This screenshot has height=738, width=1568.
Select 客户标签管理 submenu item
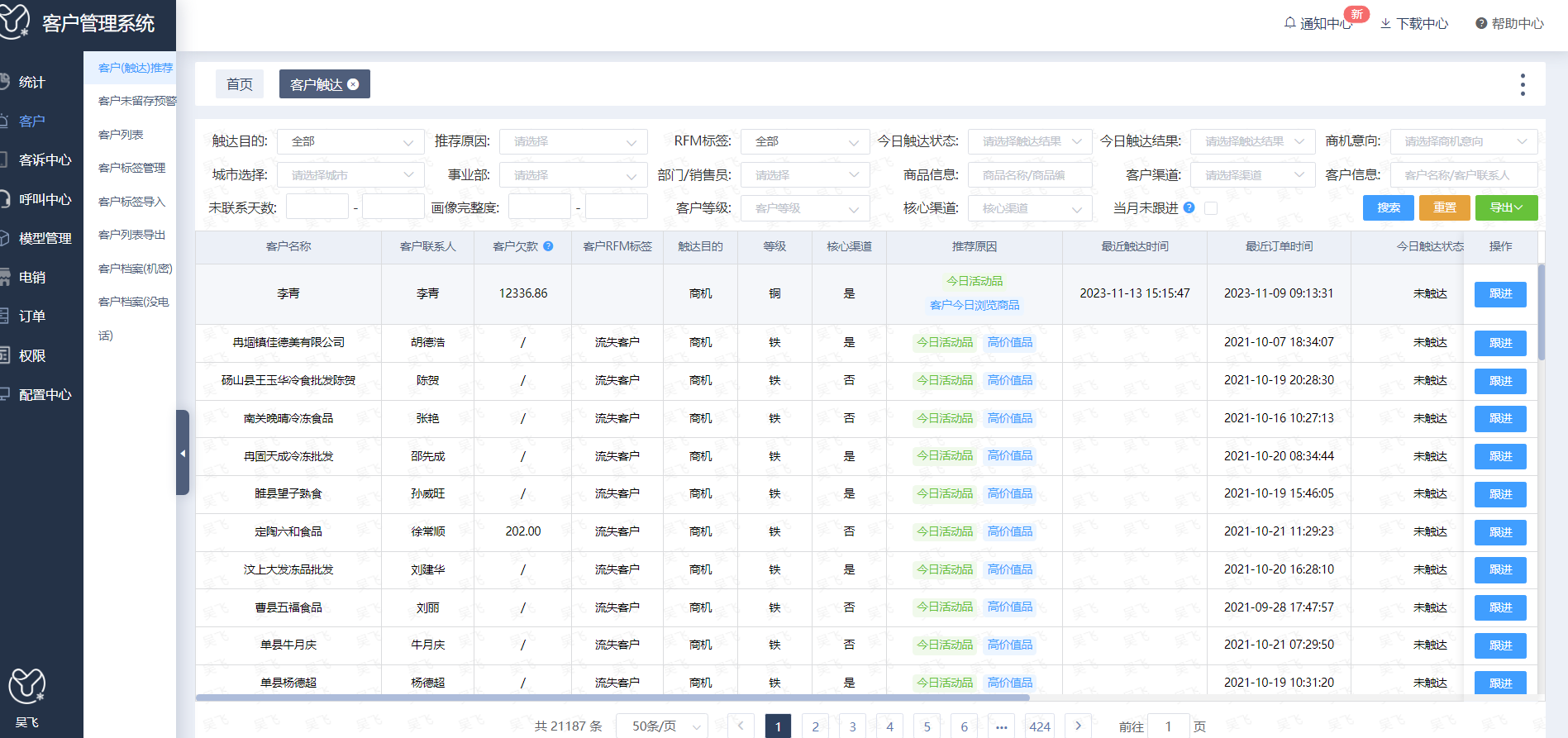[x=131, y=168]
